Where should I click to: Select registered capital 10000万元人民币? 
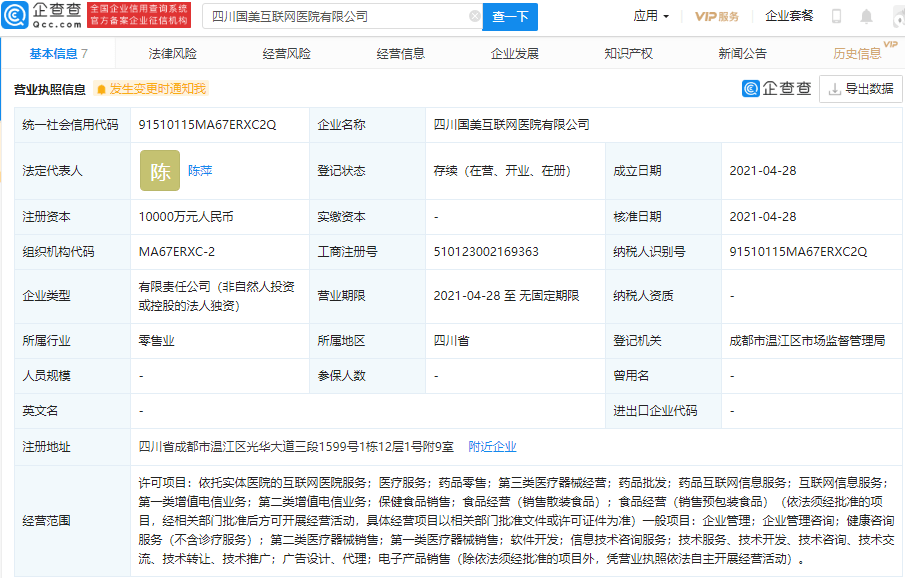pos(186,217)
